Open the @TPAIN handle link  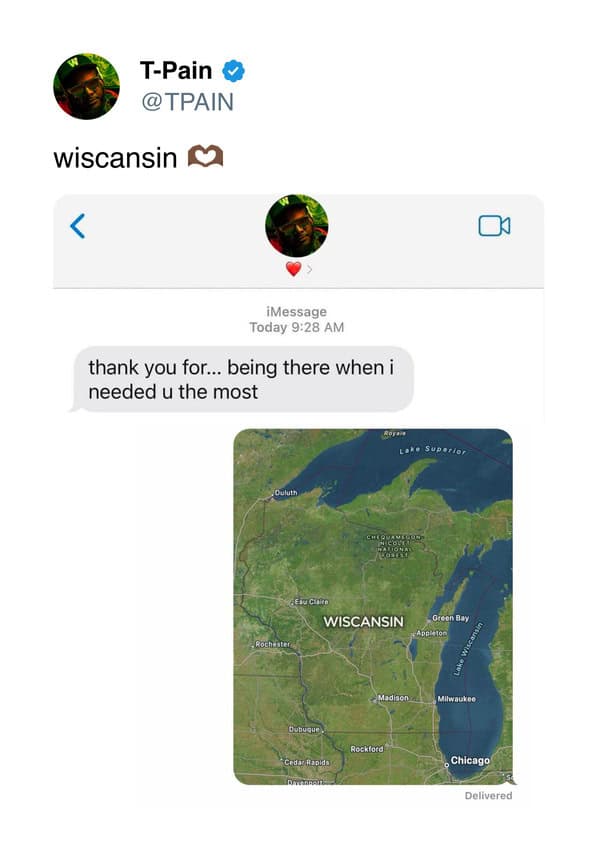click(187, 102)
